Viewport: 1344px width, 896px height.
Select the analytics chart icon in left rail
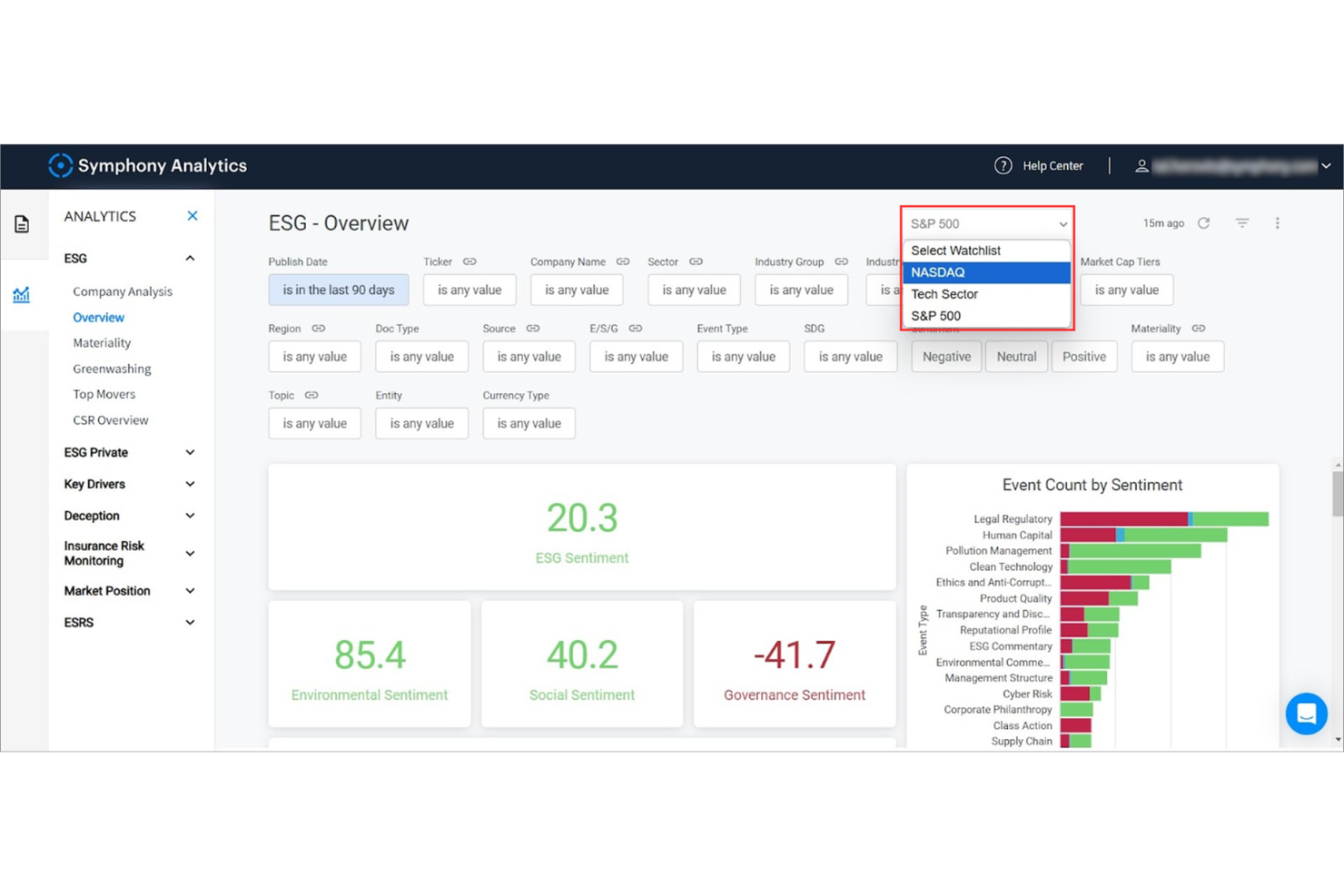[x=22, y=294]
